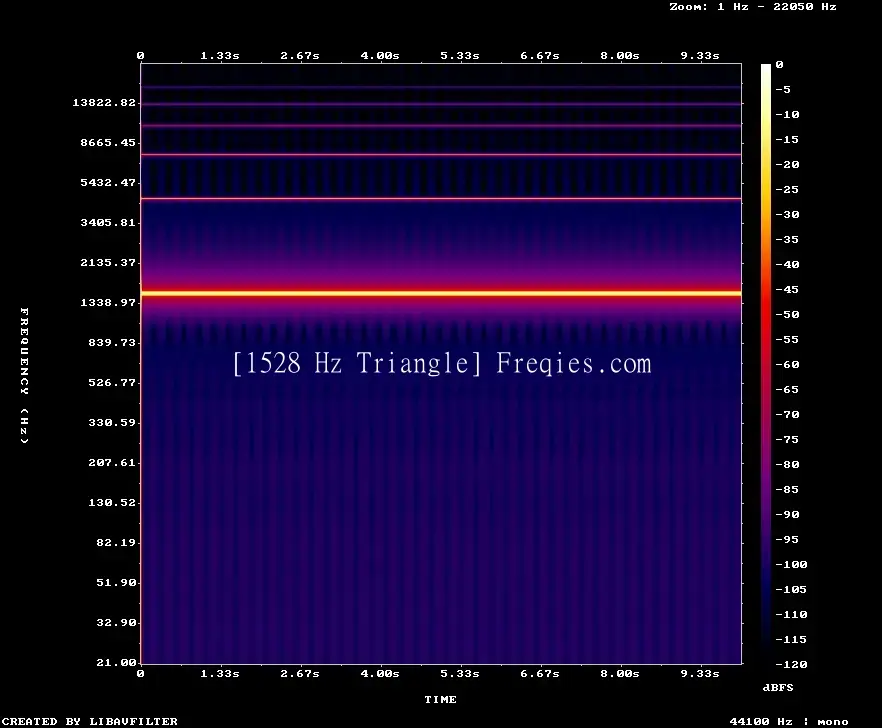Select the -20 dBFS scale value
This screenshot has width=882, height=728.
point(787,165)
